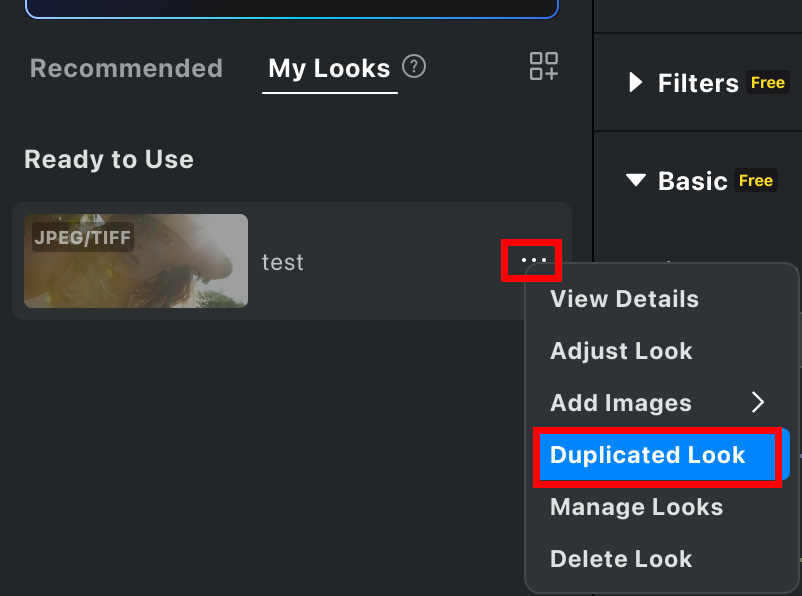Viewport: 802px width, 596px height.
Task: Click the Free badge next to Basic
Action: (755, 180)
